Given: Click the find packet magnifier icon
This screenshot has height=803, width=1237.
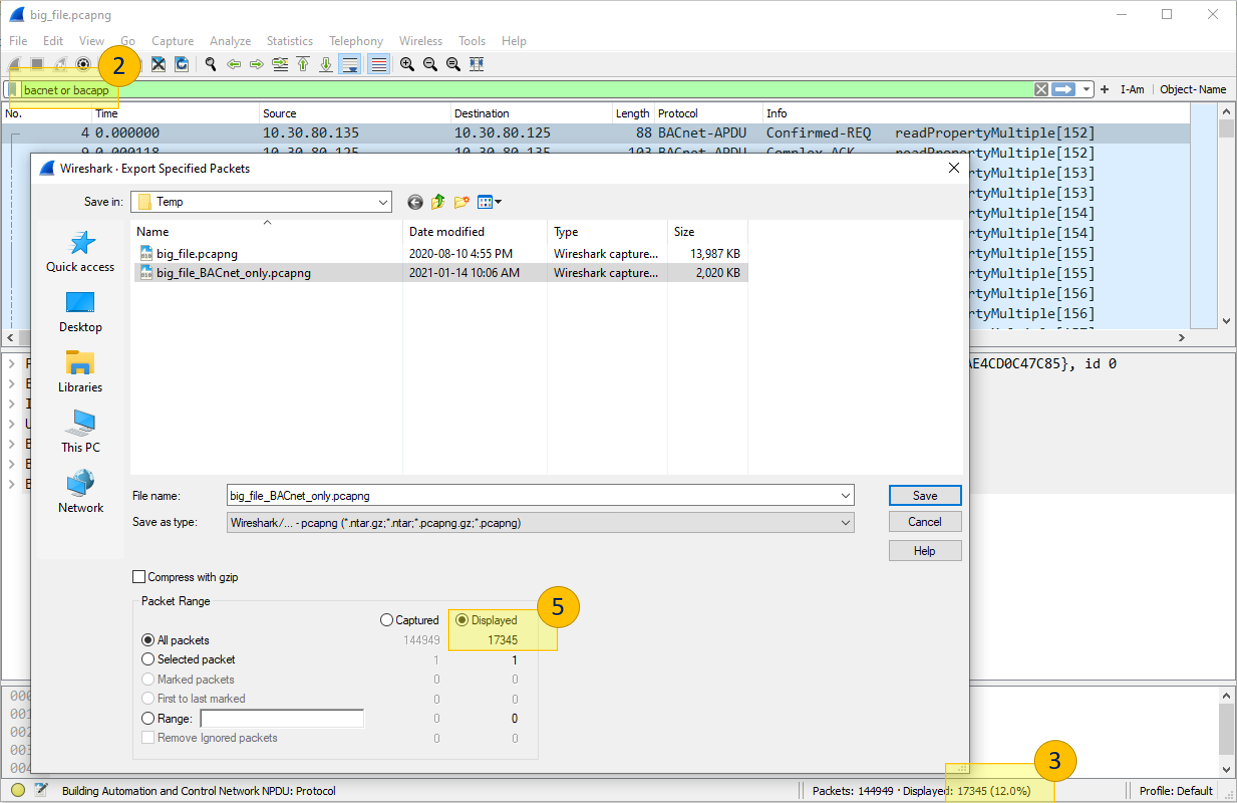Looking at the screenshot, I should pos(210,64).
